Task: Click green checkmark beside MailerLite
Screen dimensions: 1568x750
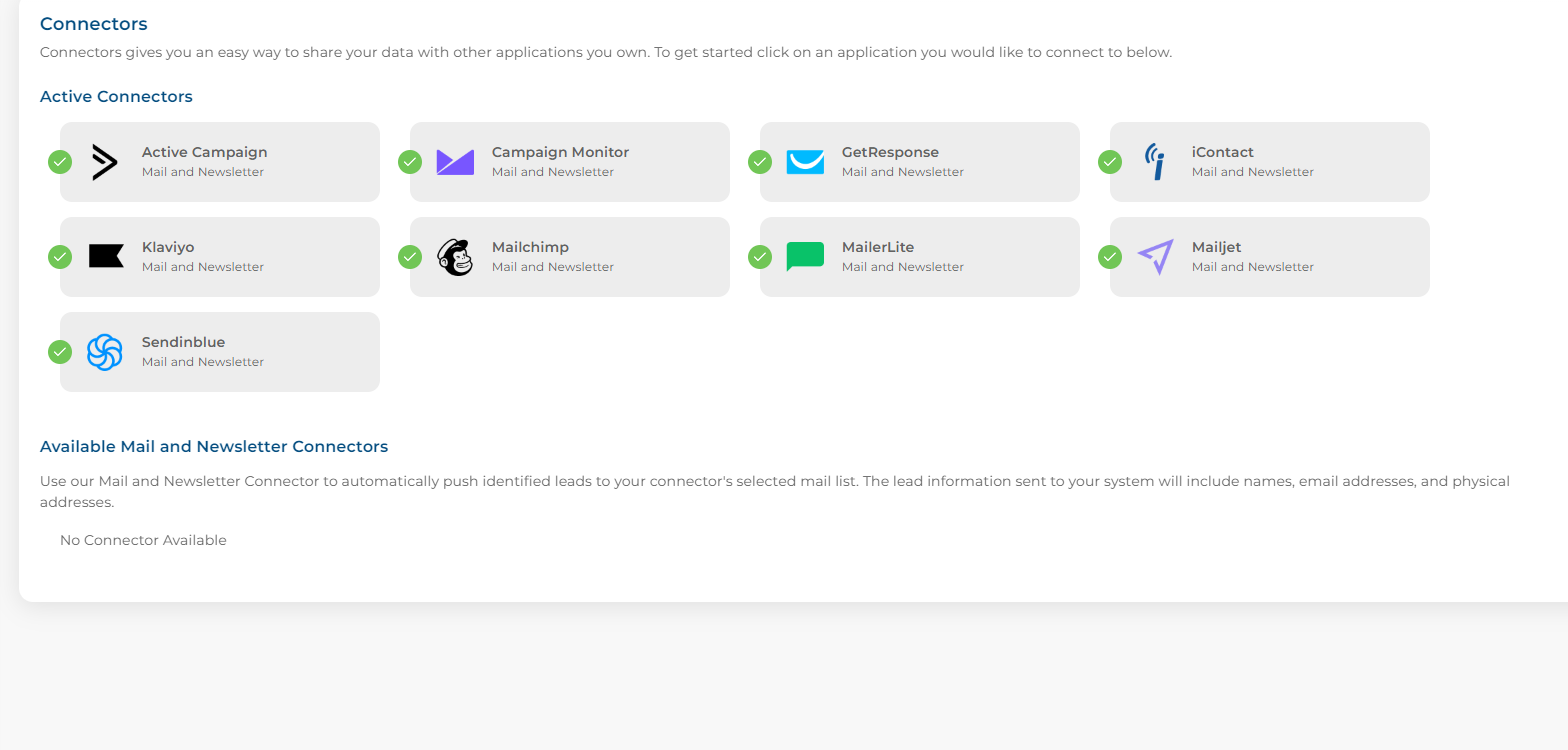Action: (760, 257)
